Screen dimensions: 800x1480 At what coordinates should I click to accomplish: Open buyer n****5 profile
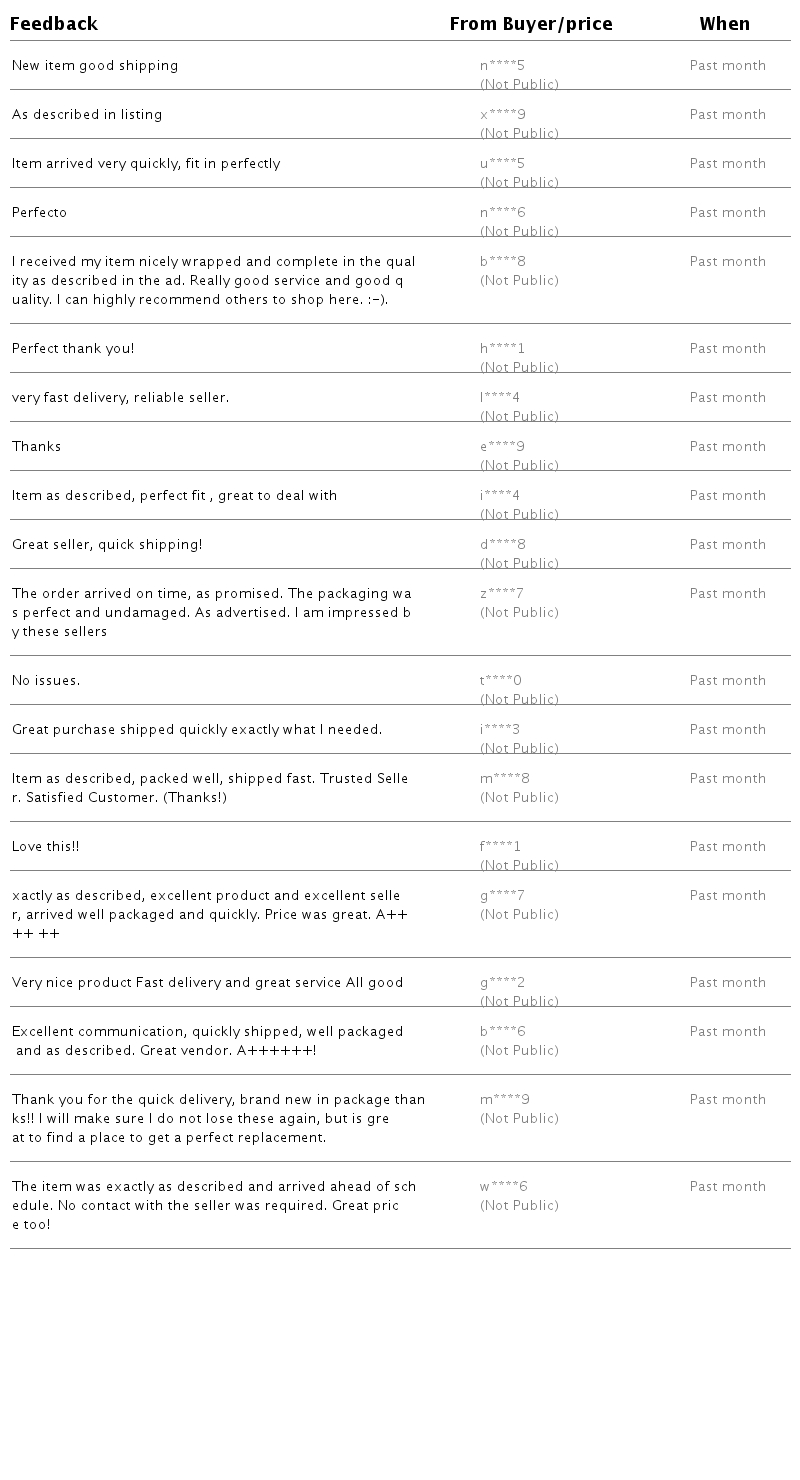[502, 66]
